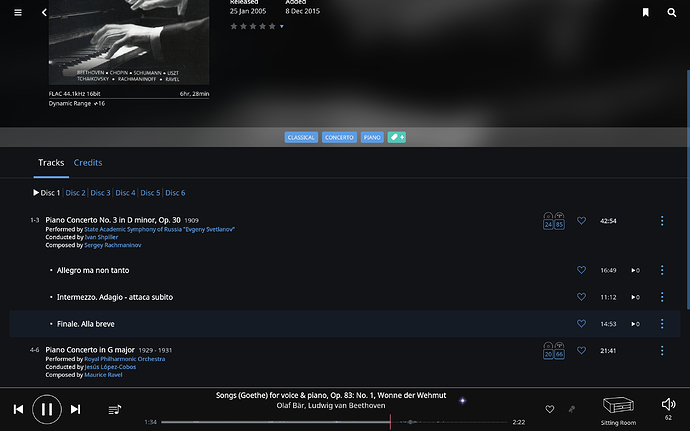The width and height of the screenshot is (690, 431).
Task: Click the album cover thumbnail
Action: point(129,42)
